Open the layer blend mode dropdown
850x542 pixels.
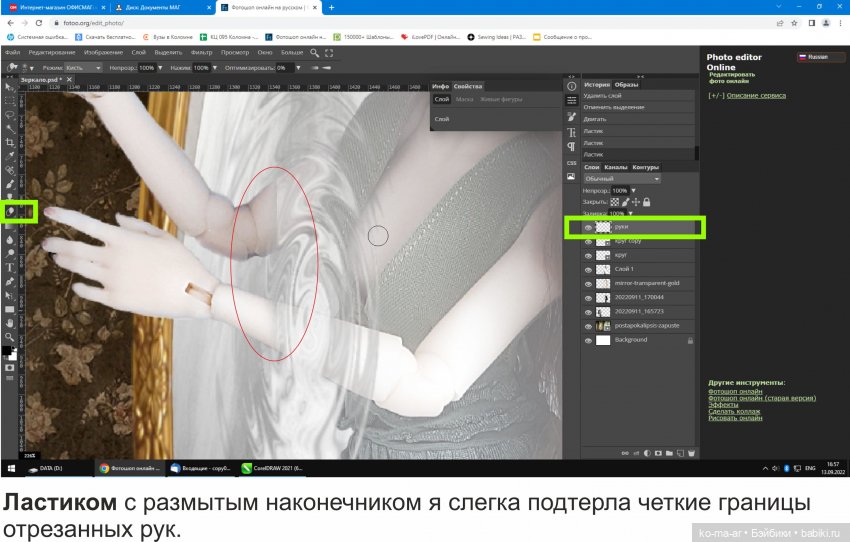[x=622, y=178]
